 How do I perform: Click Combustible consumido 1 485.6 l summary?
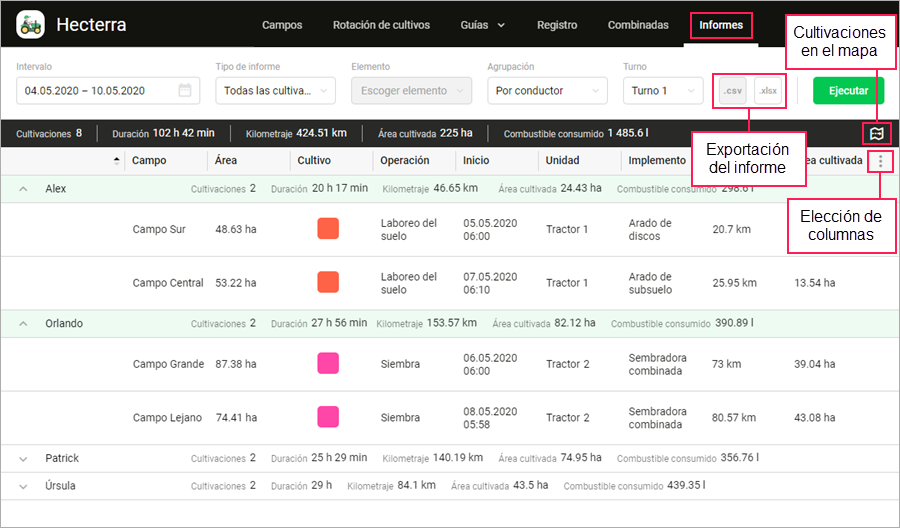pyautogui.click(x=576, y=133)
